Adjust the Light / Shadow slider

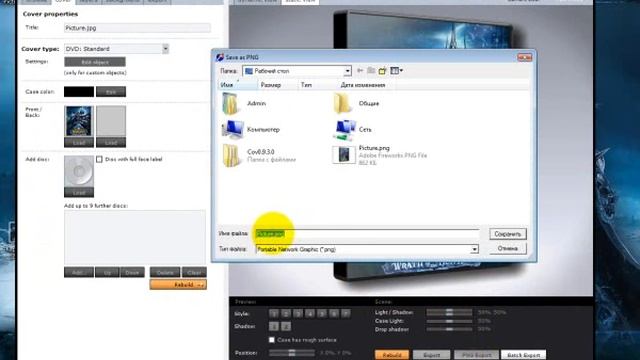[x=449, y=312]
